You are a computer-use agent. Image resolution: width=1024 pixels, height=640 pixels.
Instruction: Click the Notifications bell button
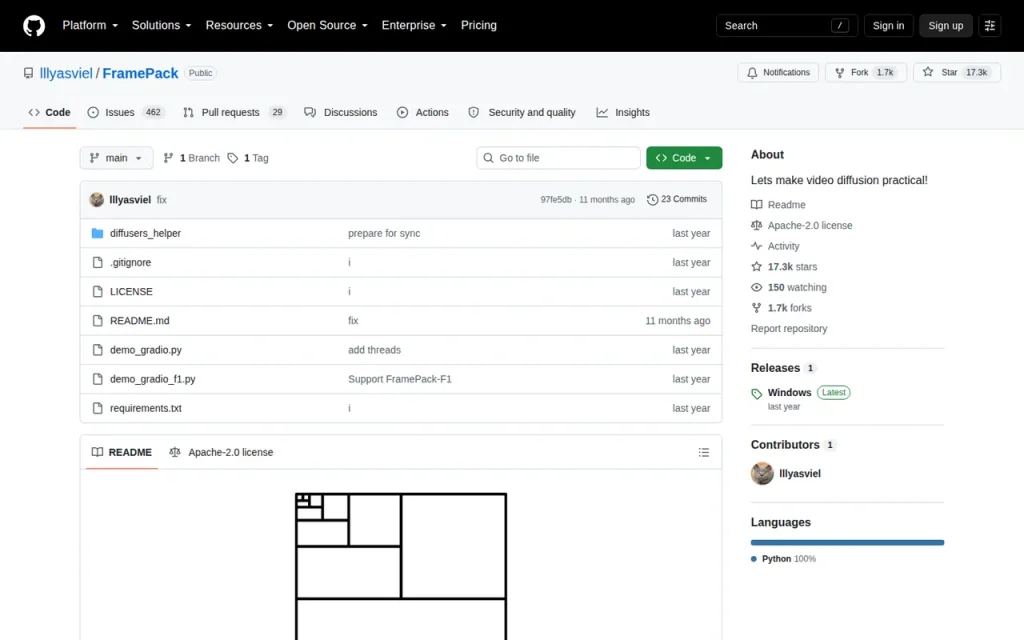pos(778,72)
